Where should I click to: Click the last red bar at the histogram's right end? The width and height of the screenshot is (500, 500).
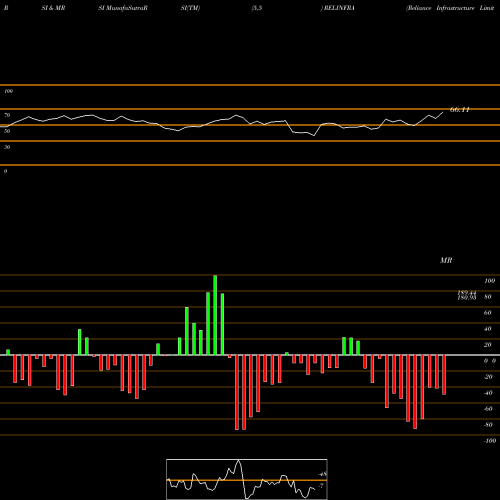444,375
